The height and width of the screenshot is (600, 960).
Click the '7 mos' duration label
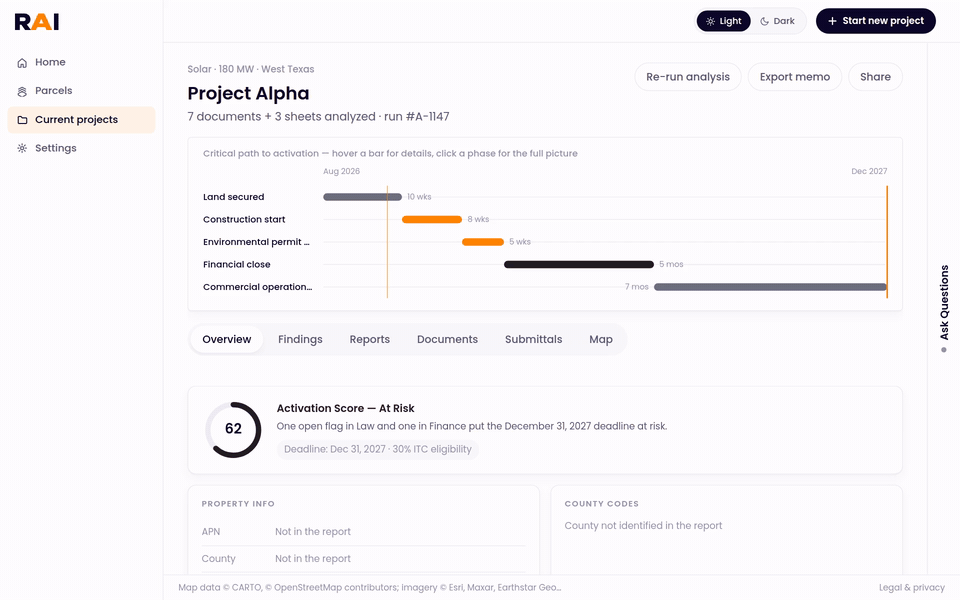coord(637,287)
